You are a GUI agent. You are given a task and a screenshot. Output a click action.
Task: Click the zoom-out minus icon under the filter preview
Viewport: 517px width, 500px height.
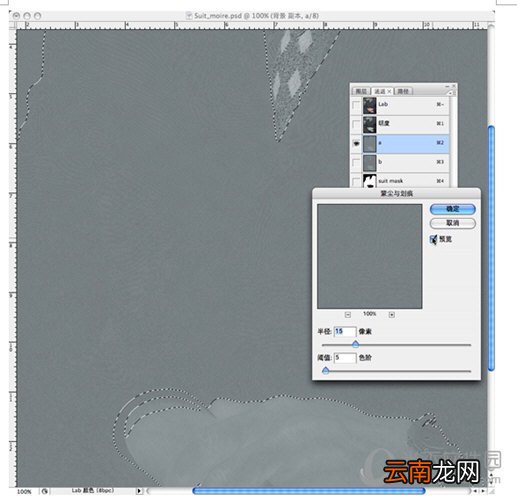[348, 315]
